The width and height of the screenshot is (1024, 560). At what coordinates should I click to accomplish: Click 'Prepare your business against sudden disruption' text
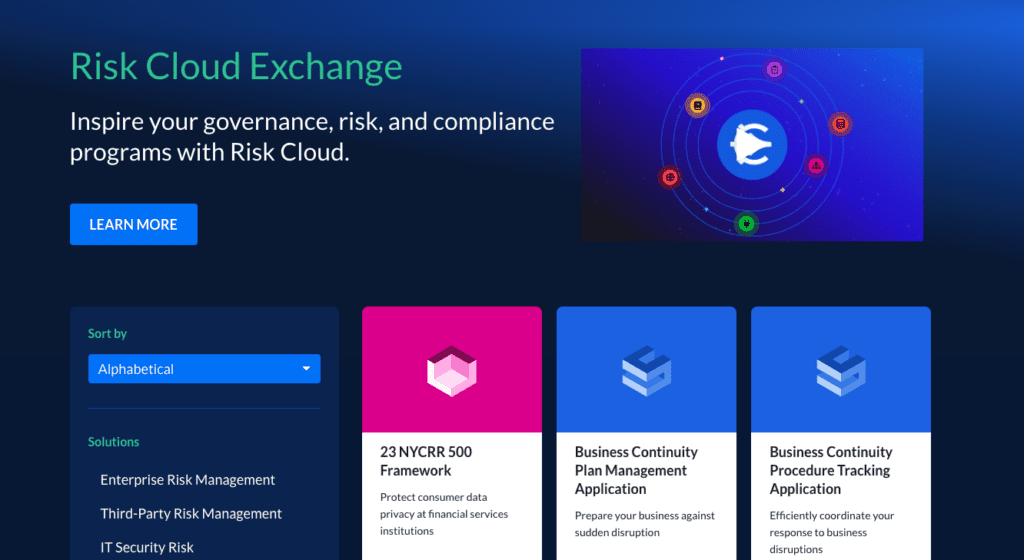point(645,523)
